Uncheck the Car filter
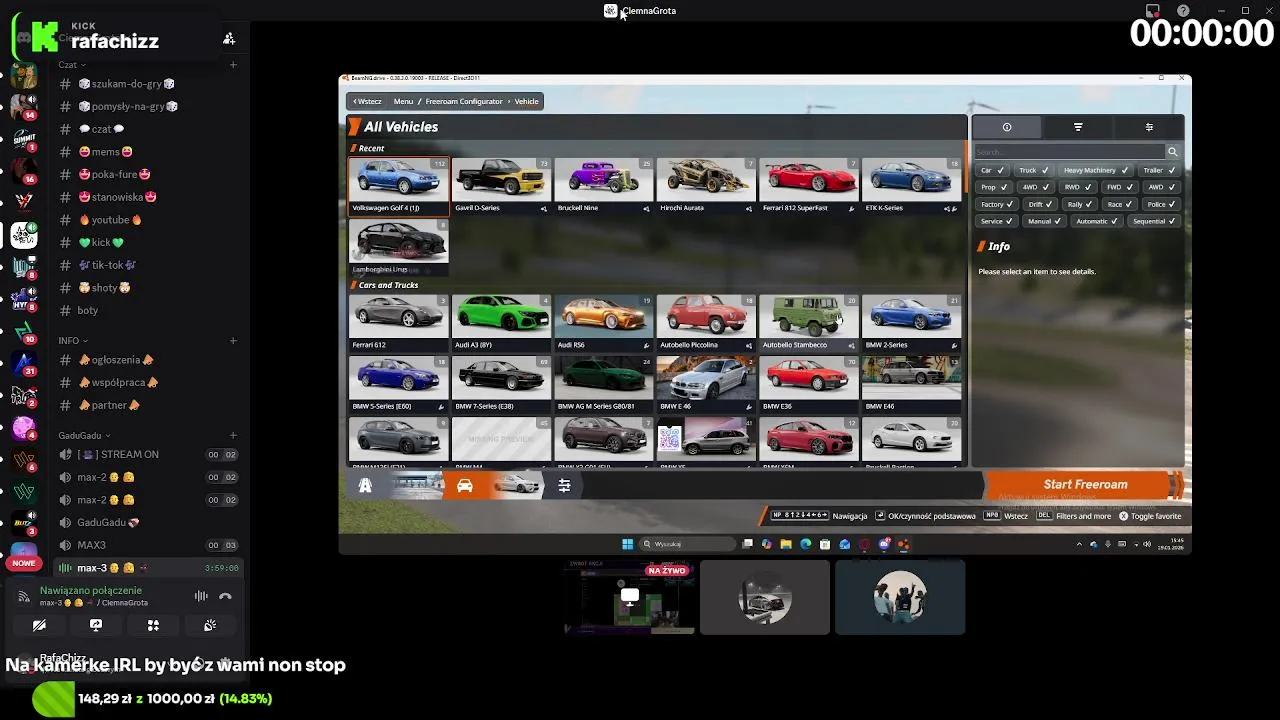The image size is (1280, 720). click(993, 170)
